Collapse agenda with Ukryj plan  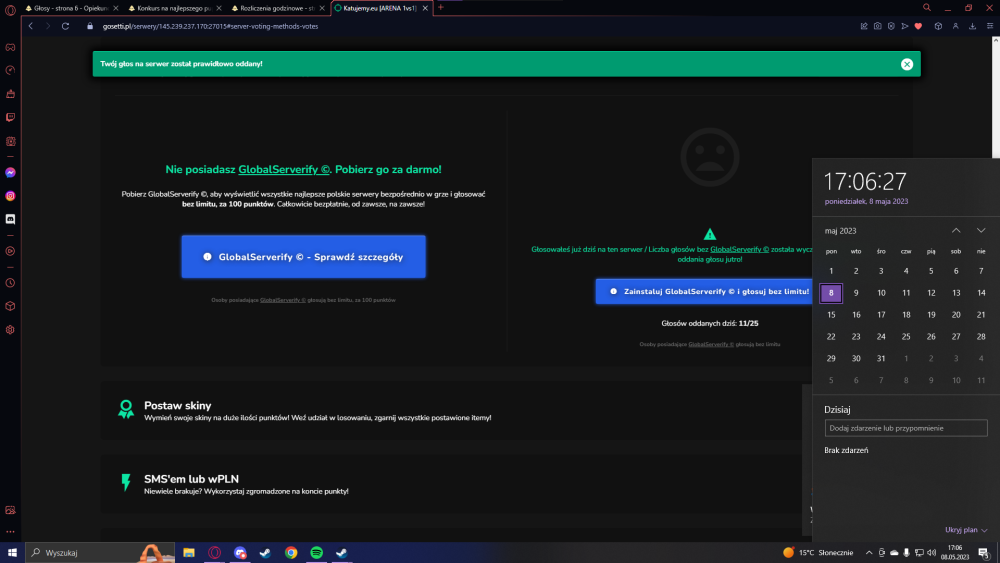pyautogui.click(x=966, y=530)
